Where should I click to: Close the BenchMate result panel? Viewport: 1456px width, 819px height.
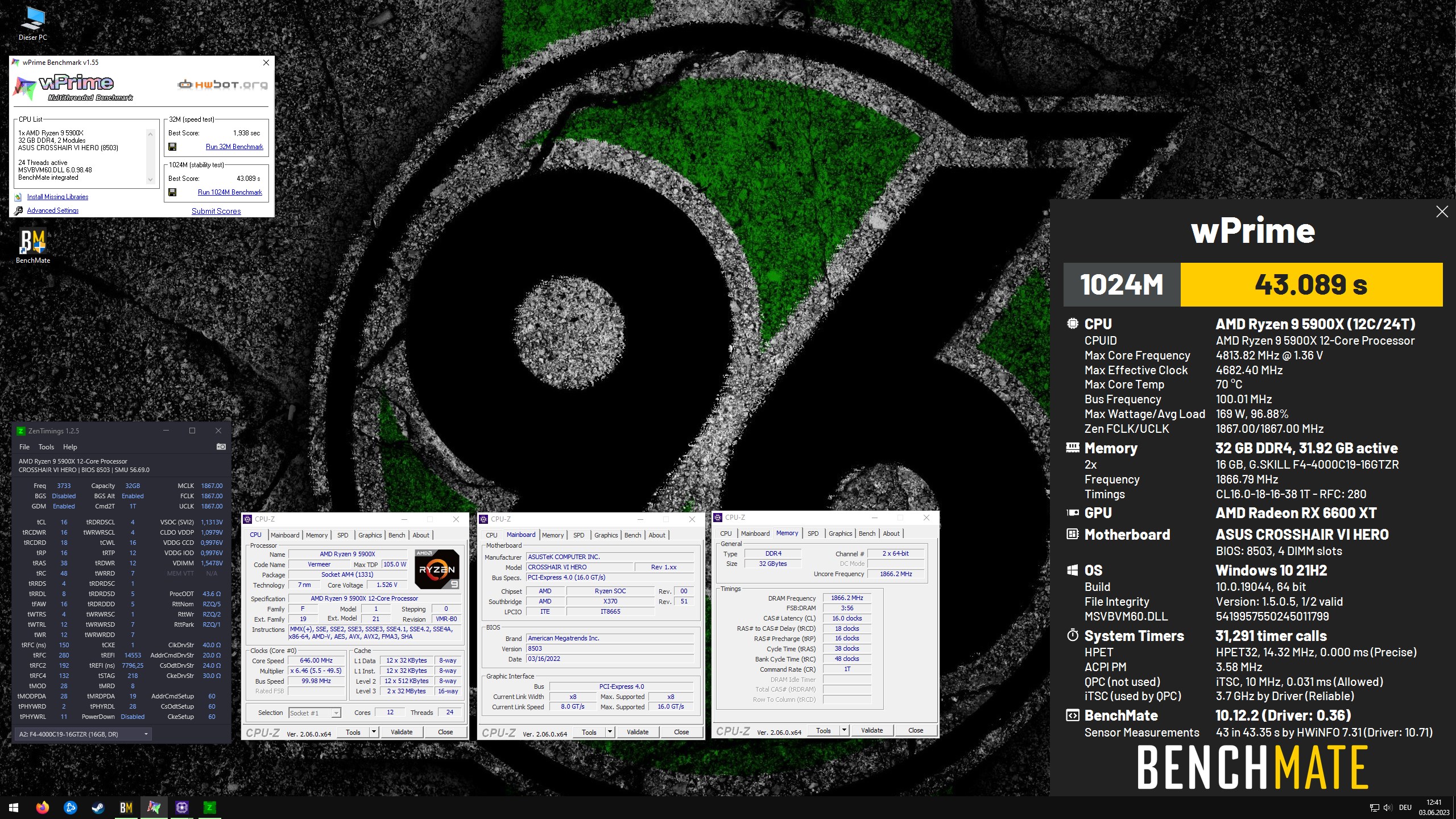pos(1442,212)
